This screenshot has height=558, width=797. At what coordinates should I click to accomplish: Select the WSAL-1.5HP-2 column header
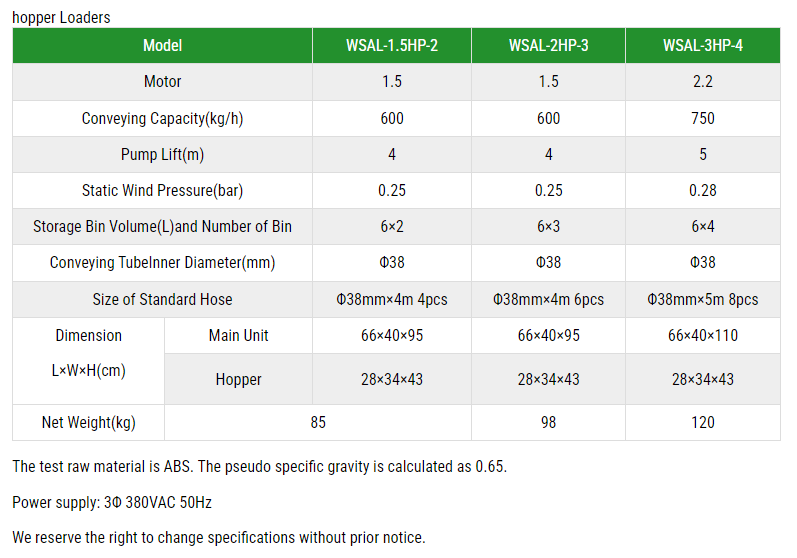pyautogui.click(x=392, y=46)
